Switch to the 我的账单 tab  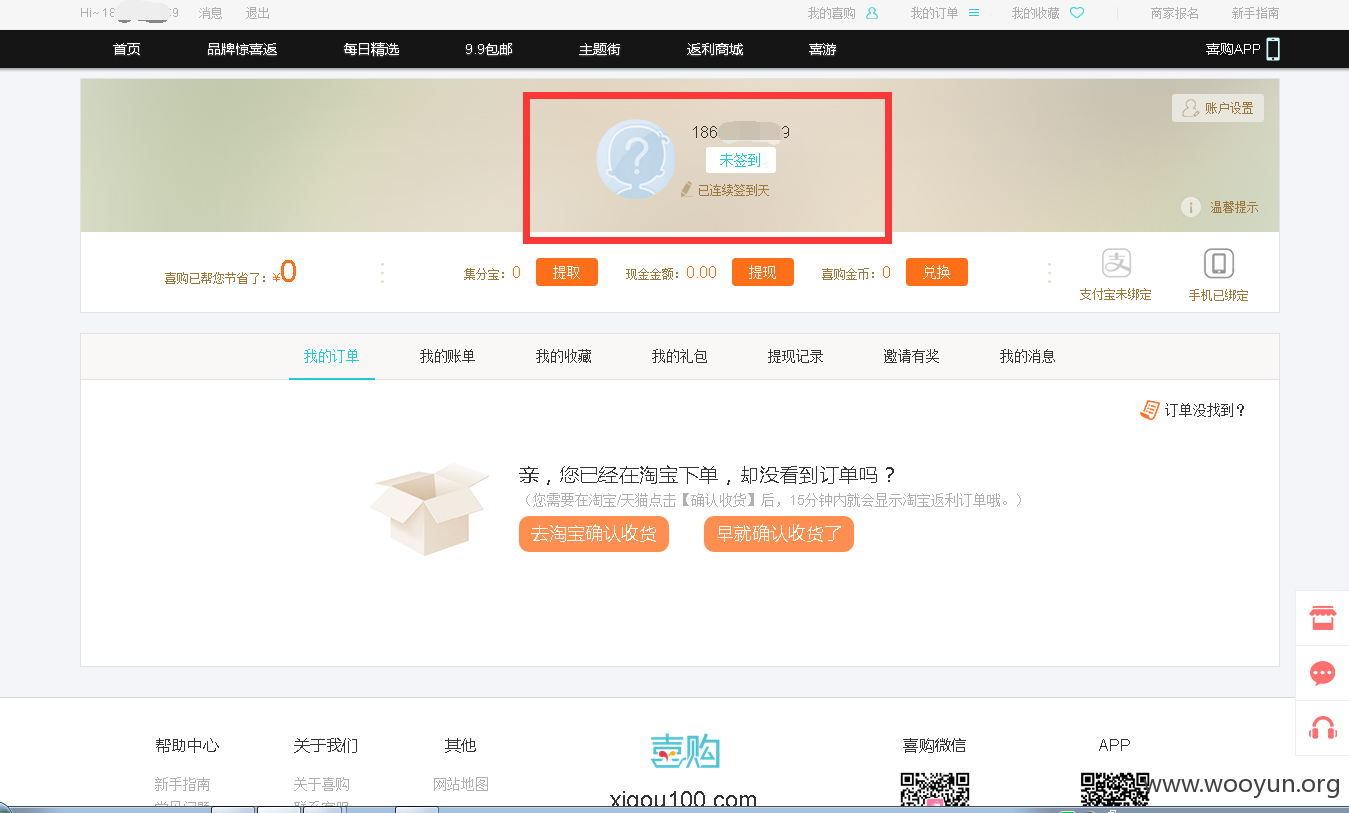pyautogui.click(x=447, y=356)
